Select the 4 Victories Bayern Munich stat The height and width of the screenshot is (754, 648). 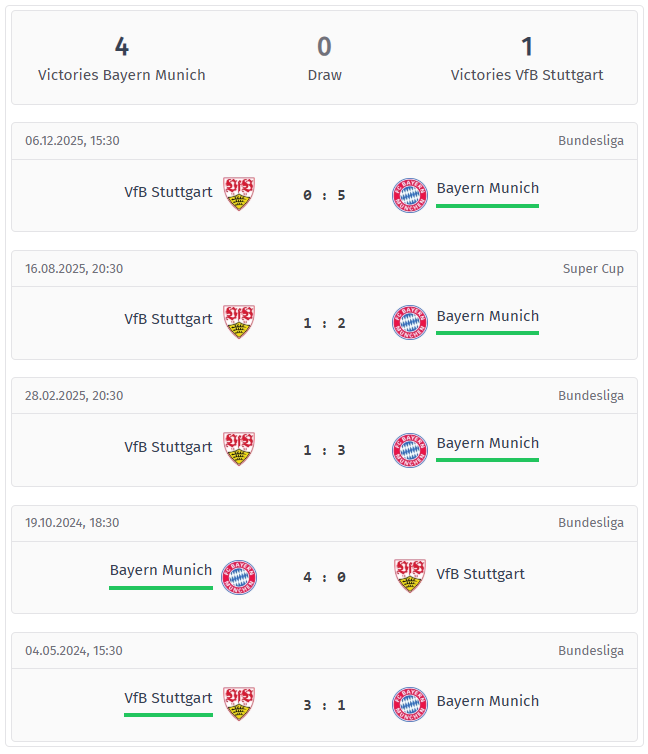(122, 59)
